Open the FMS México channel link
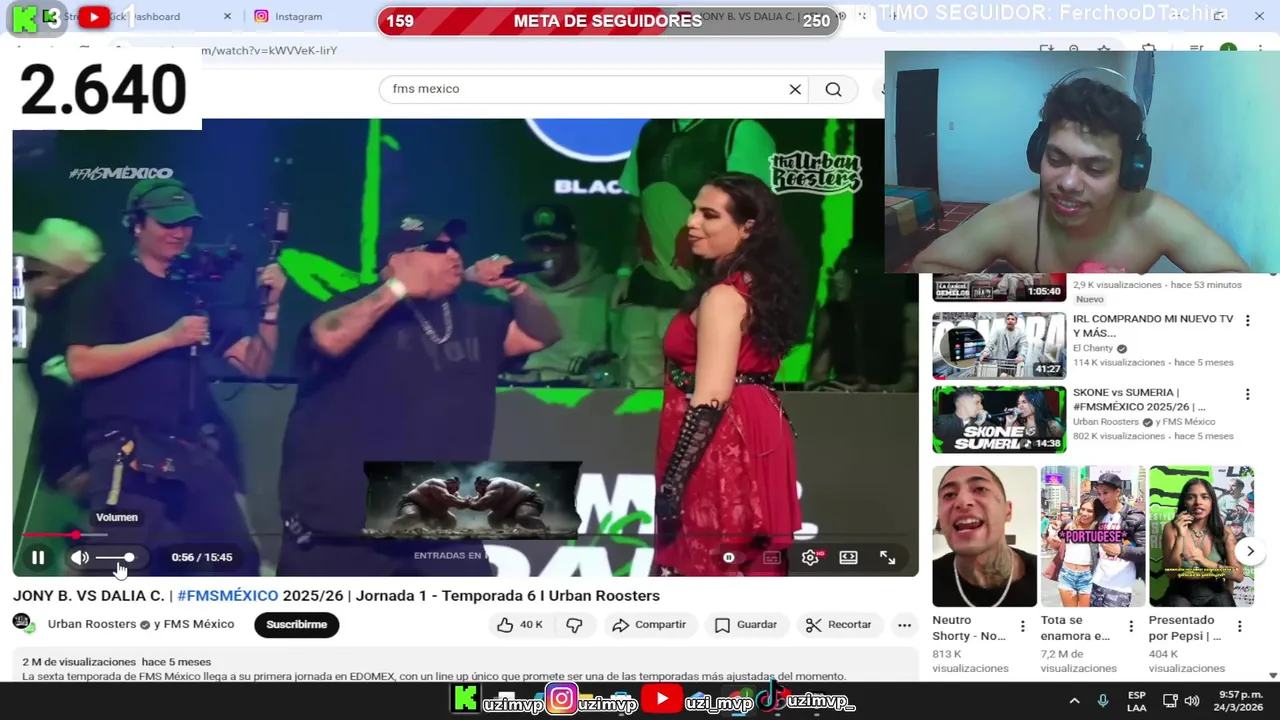This screenshot has width=1280, height=720. tap(198, 624)
